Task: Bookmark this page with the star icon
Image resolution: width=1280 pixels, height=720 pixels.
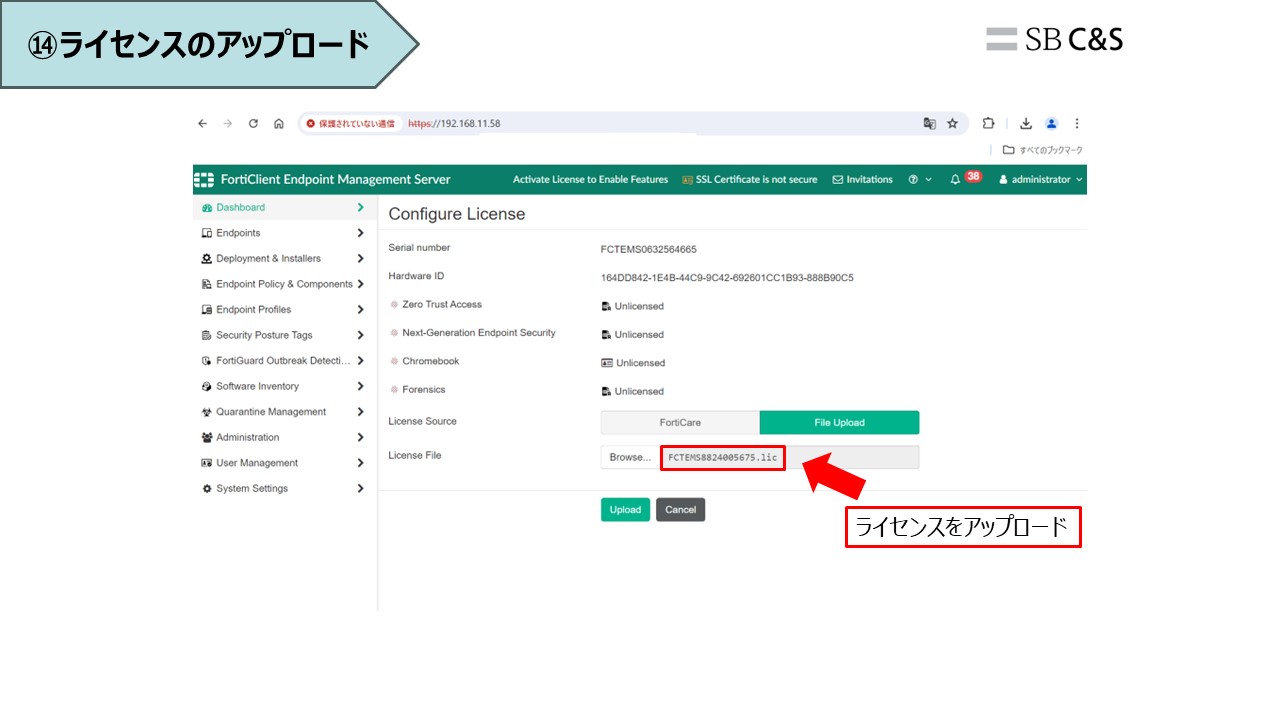Action: pyautogui.click(x=953, y=124)
